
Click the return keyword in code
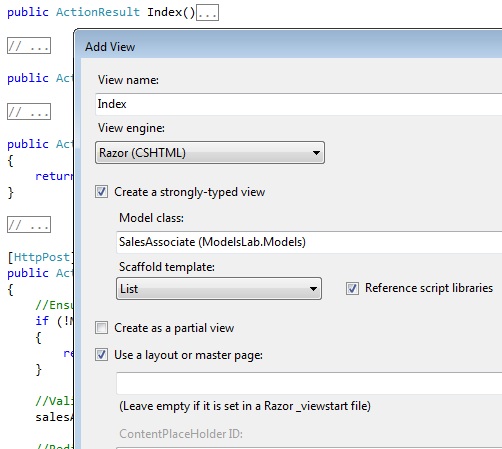(x=54, y=176)
